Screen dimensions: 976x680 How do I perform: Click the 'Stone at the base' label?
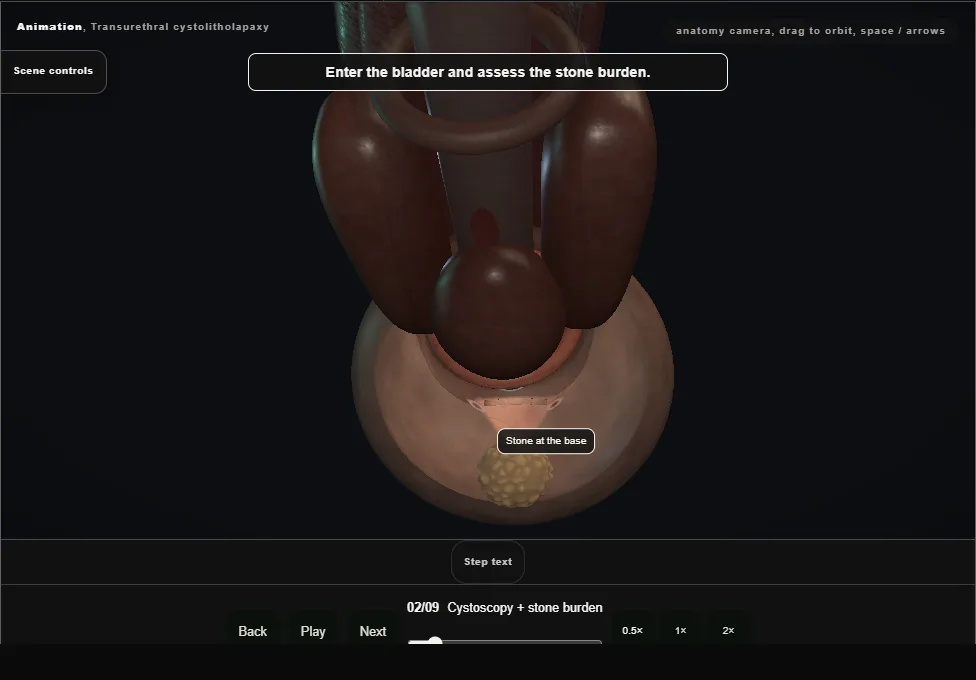tap(546, 441)
